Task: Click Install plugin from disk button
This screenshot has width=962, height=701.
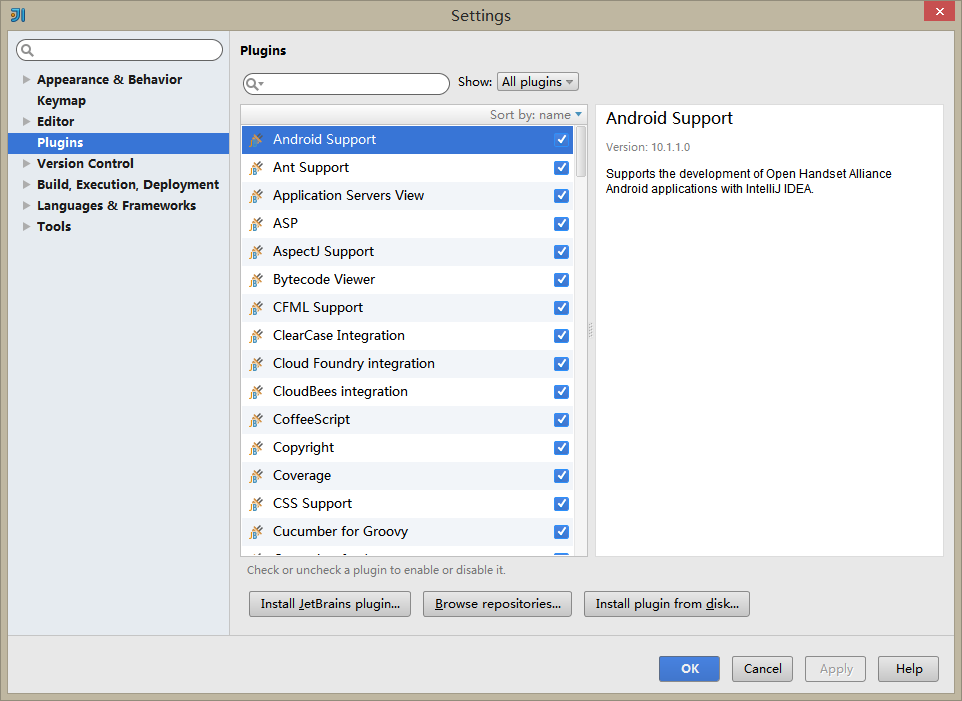Action: (x=667, y=604)
